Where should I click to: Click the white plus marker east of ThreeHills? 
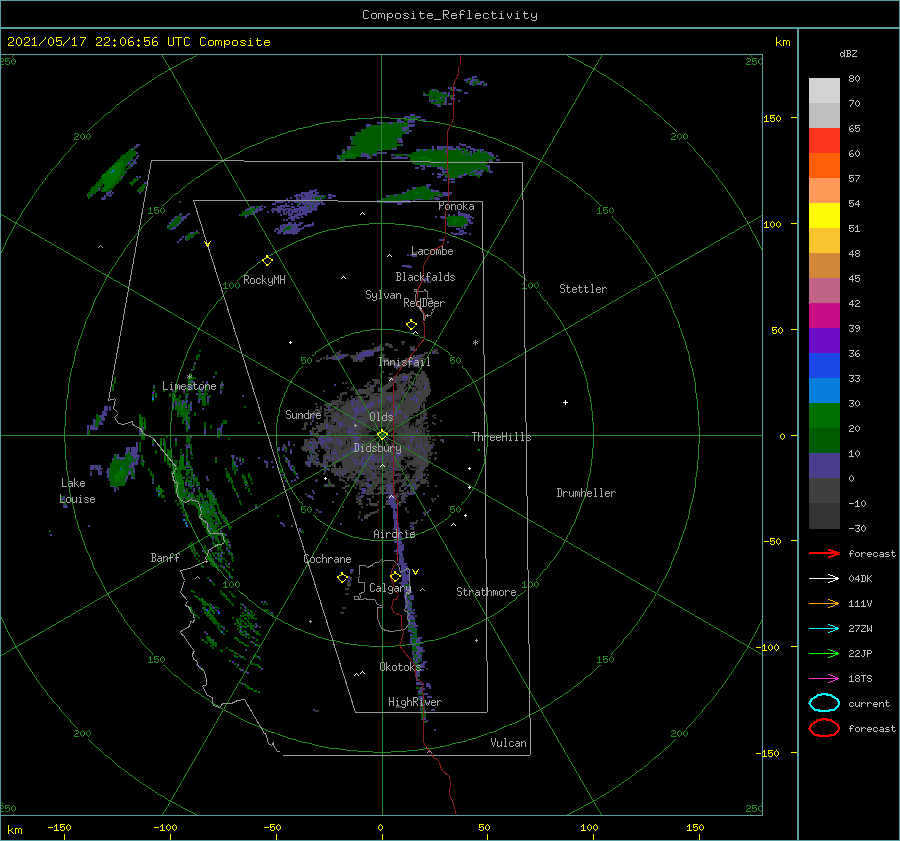click(565, 402)
